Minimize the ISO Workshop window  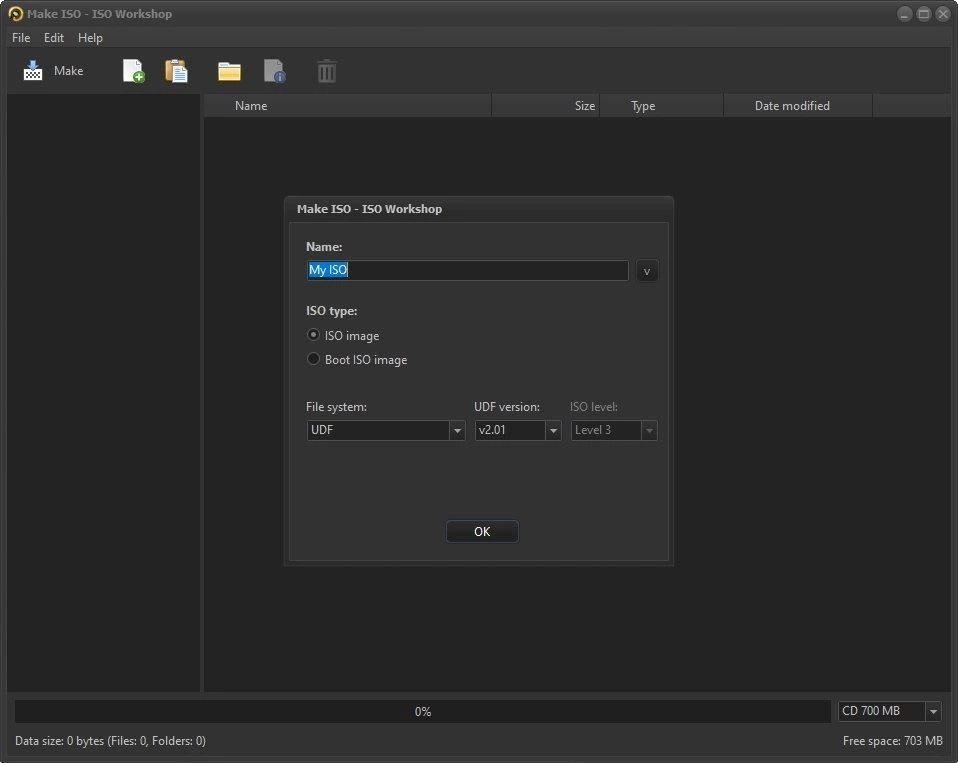coord(904,14)
